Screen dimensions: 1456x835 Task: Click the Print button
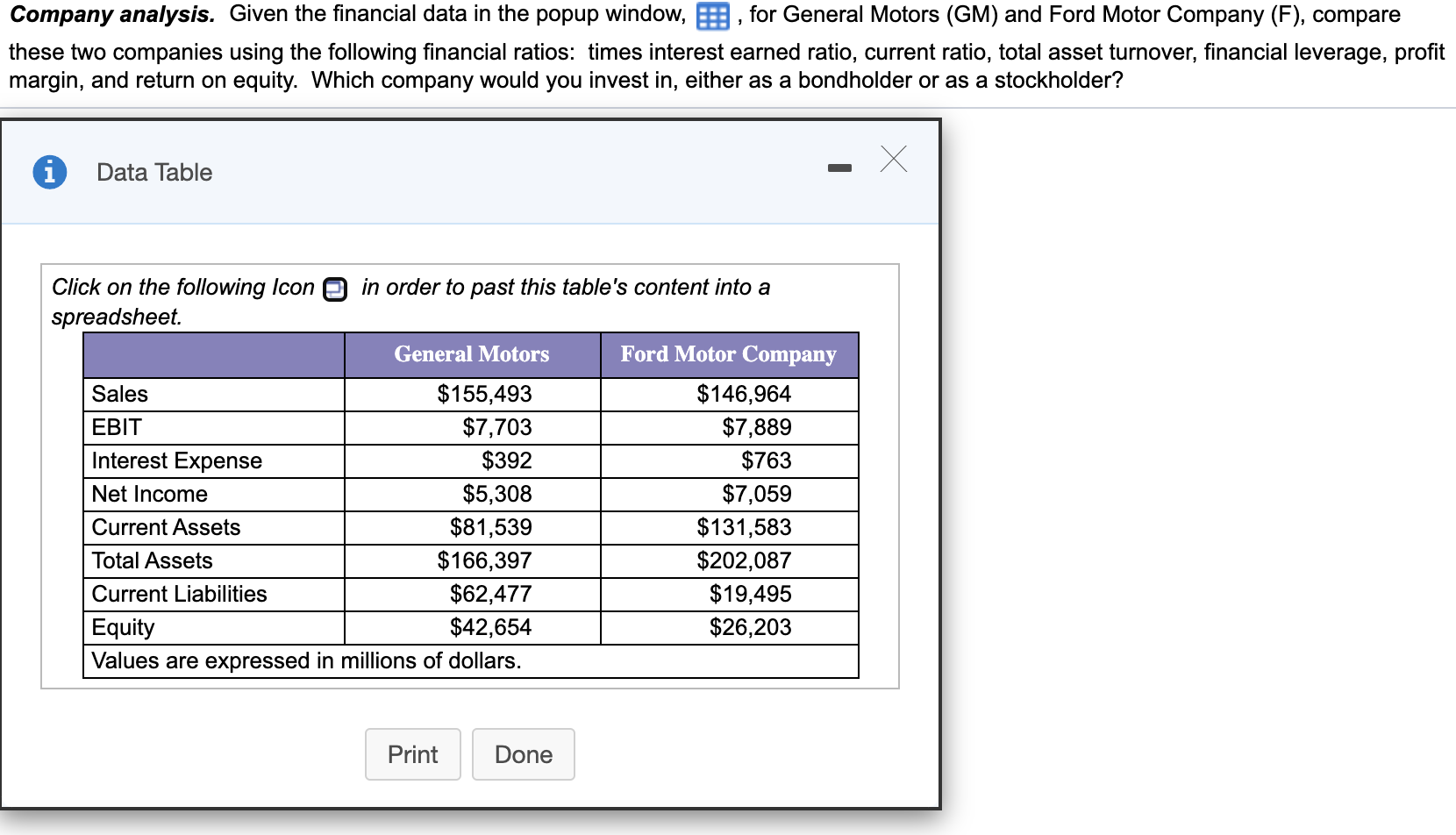click(x=413, y=754)
